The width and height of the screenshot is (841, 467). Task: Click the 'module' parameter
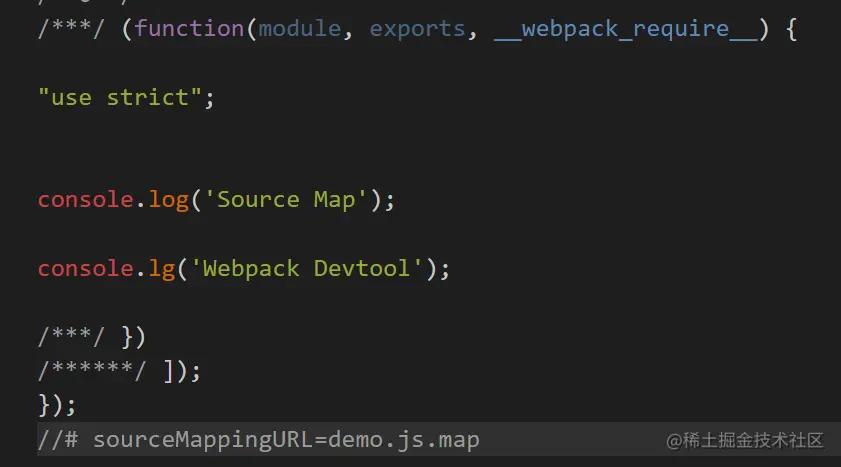coord(300,28)
